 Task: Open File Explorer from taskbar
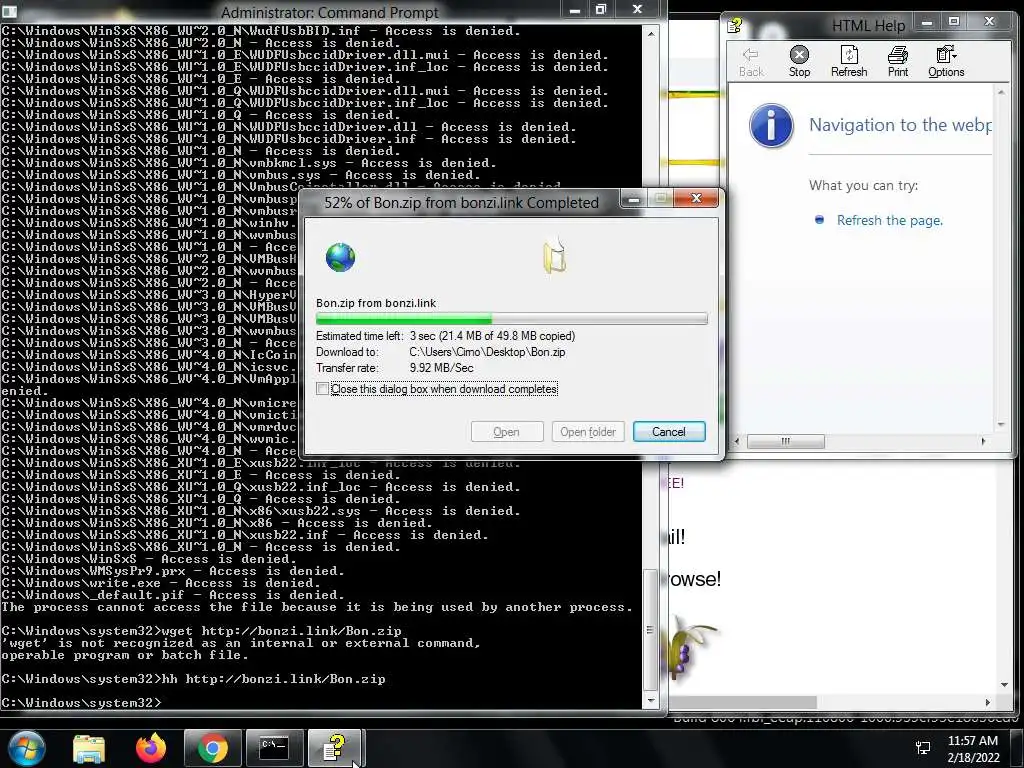(x=89, y=748)
